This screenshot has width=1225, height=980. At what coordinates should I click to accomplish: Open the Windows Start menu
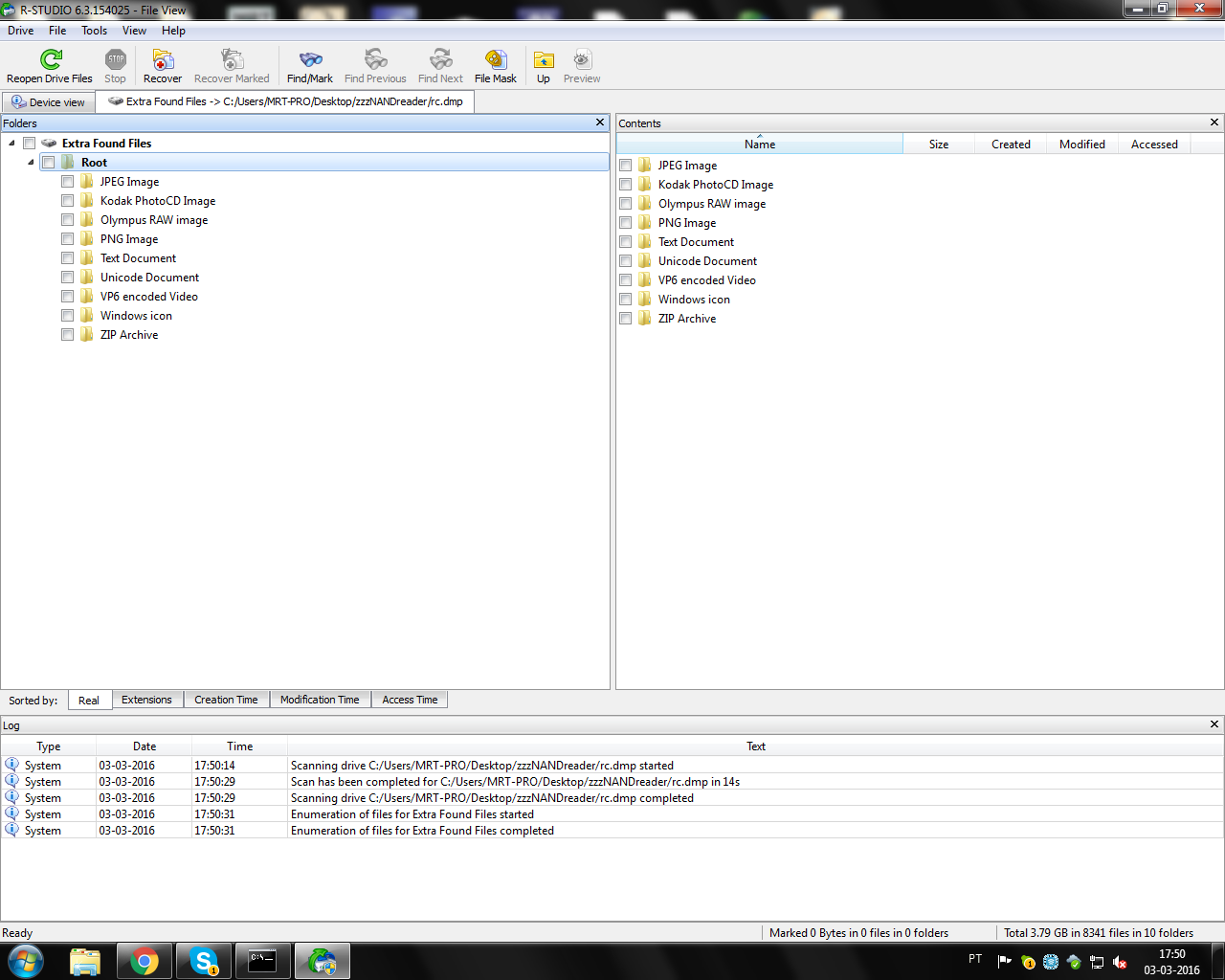pos(26,961)
